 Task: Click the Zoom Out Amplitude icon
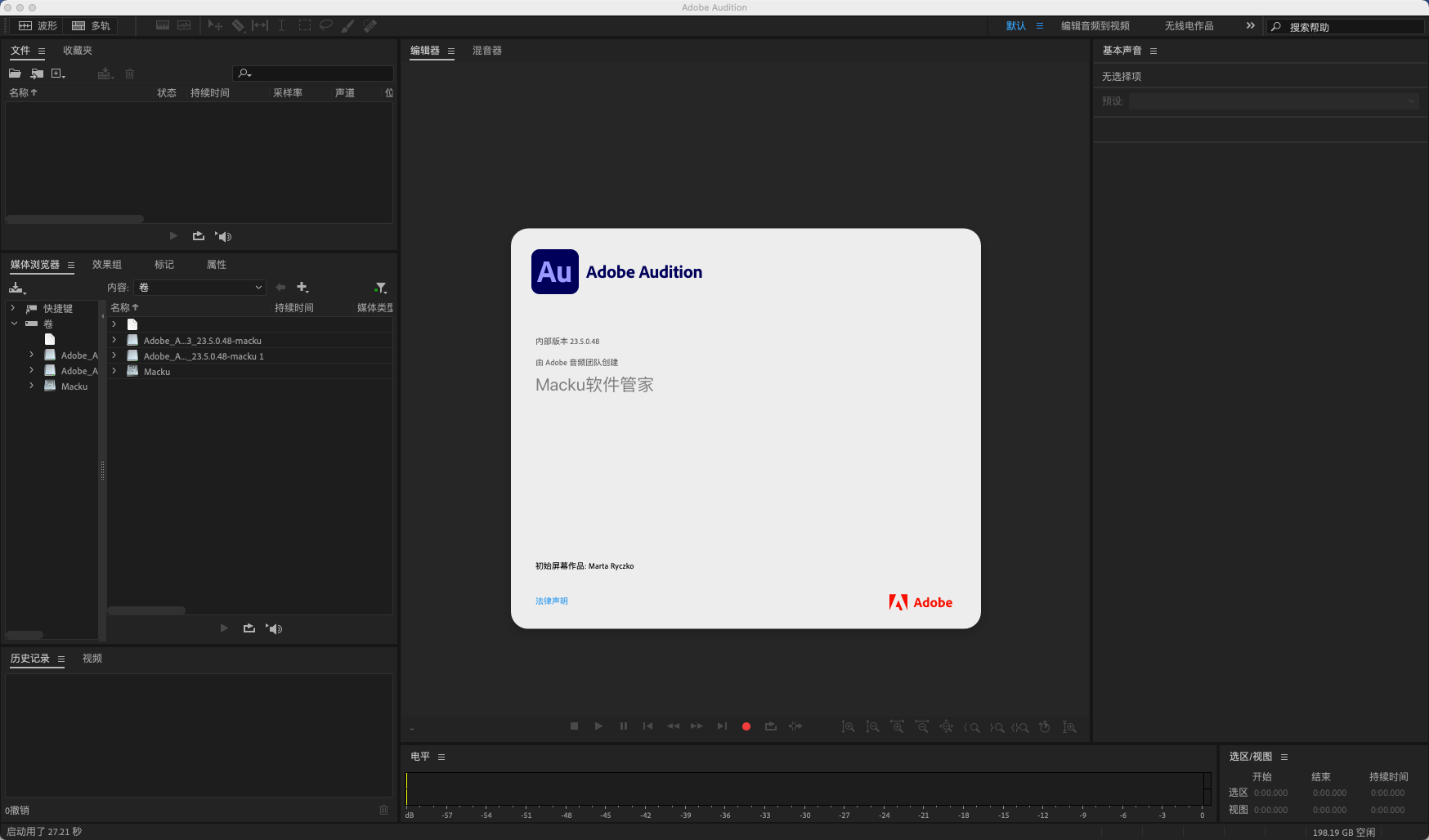click(x=873, y=726)
